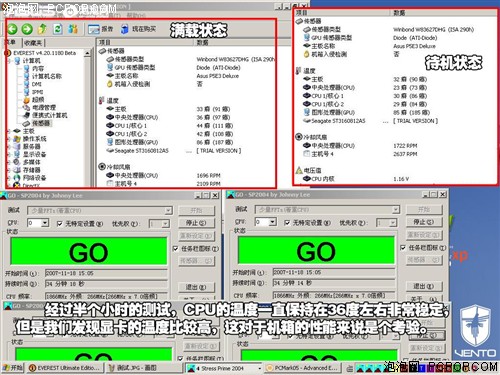
Task: Click the 服务器 server icon in tree
Action: point(17,146)
